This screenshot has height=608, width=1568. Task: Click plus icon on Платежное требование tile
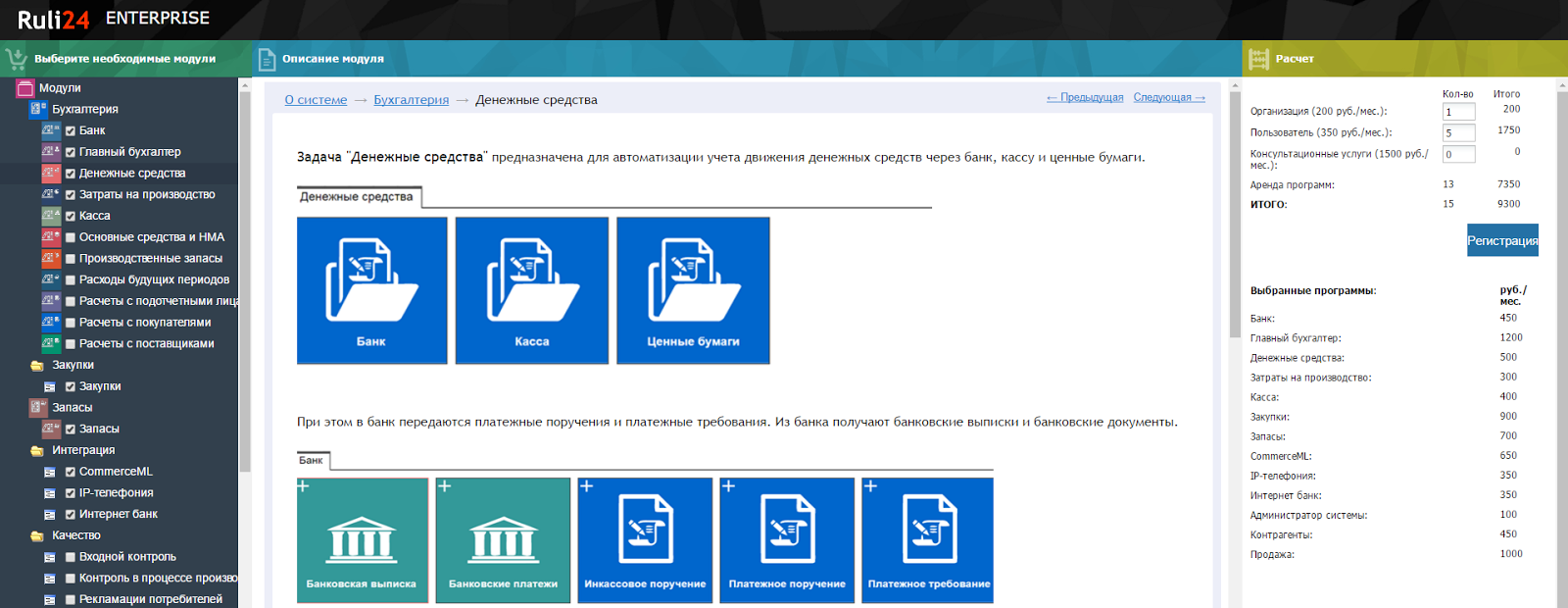click(x=870, y=485)
